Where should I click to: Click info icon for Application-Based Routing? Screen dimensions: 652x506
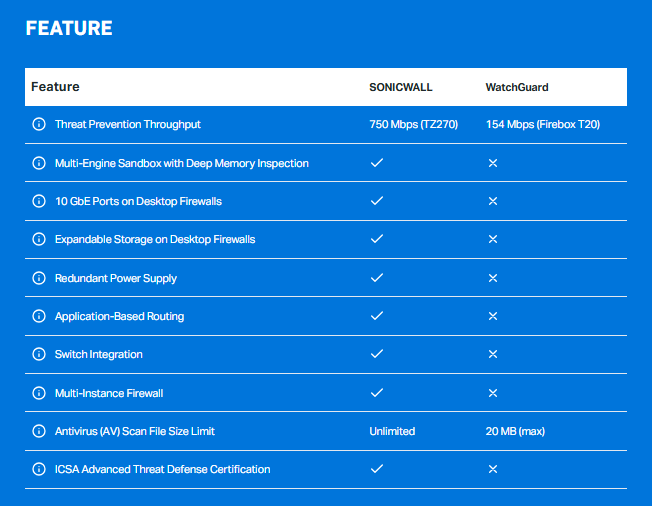[39, 316]
